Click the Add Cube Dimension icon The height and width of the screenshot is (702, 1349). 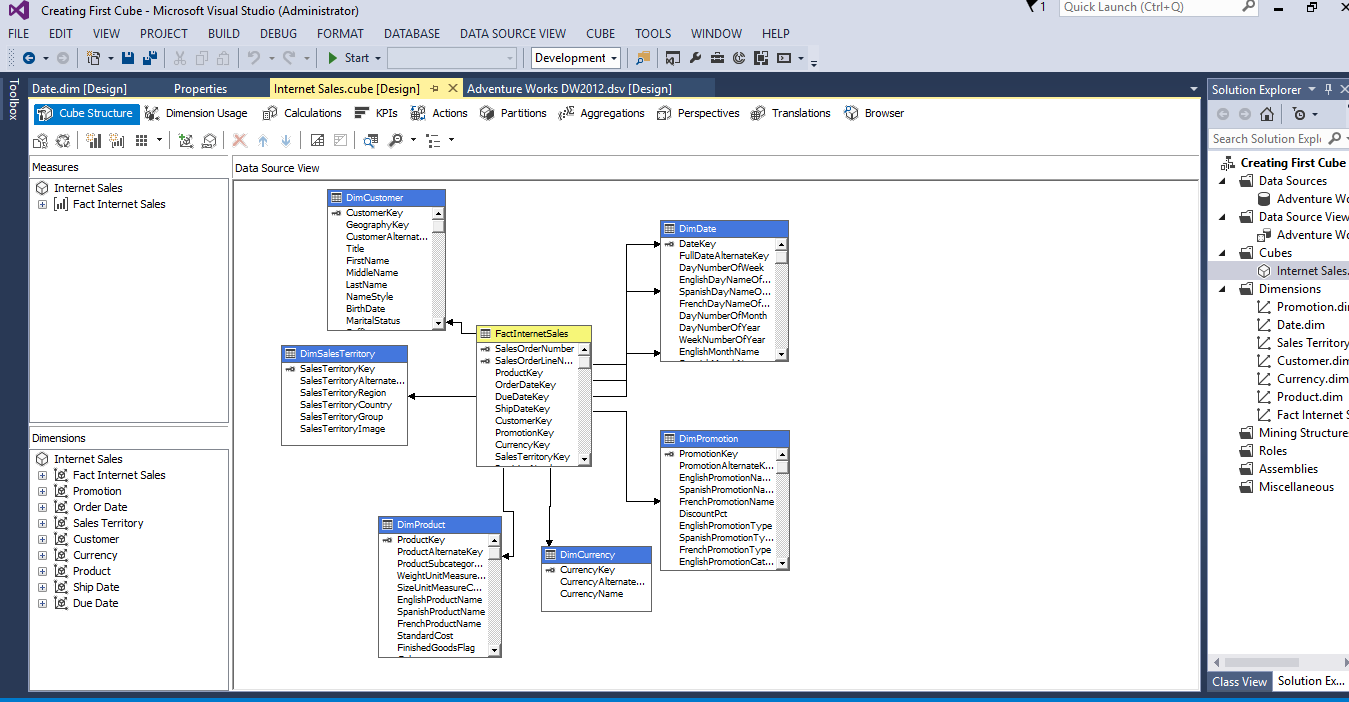(x=186, y=140)
